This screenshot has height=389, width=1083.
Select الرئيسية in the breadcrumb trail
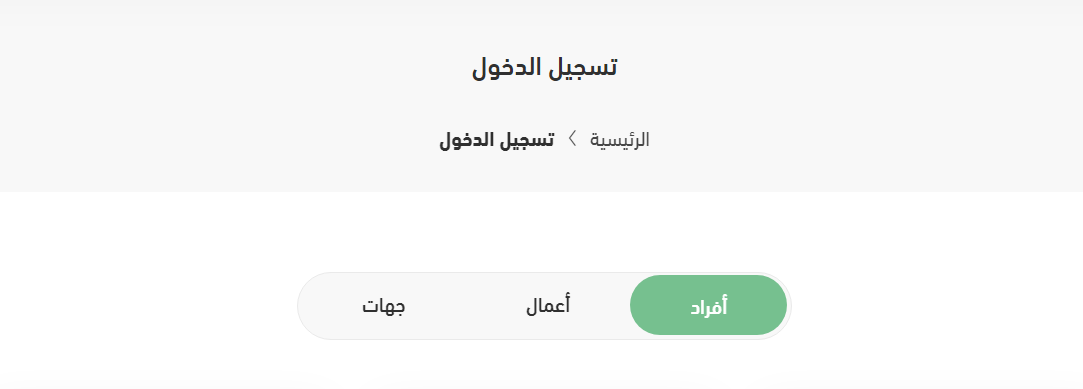pos(620,140)
